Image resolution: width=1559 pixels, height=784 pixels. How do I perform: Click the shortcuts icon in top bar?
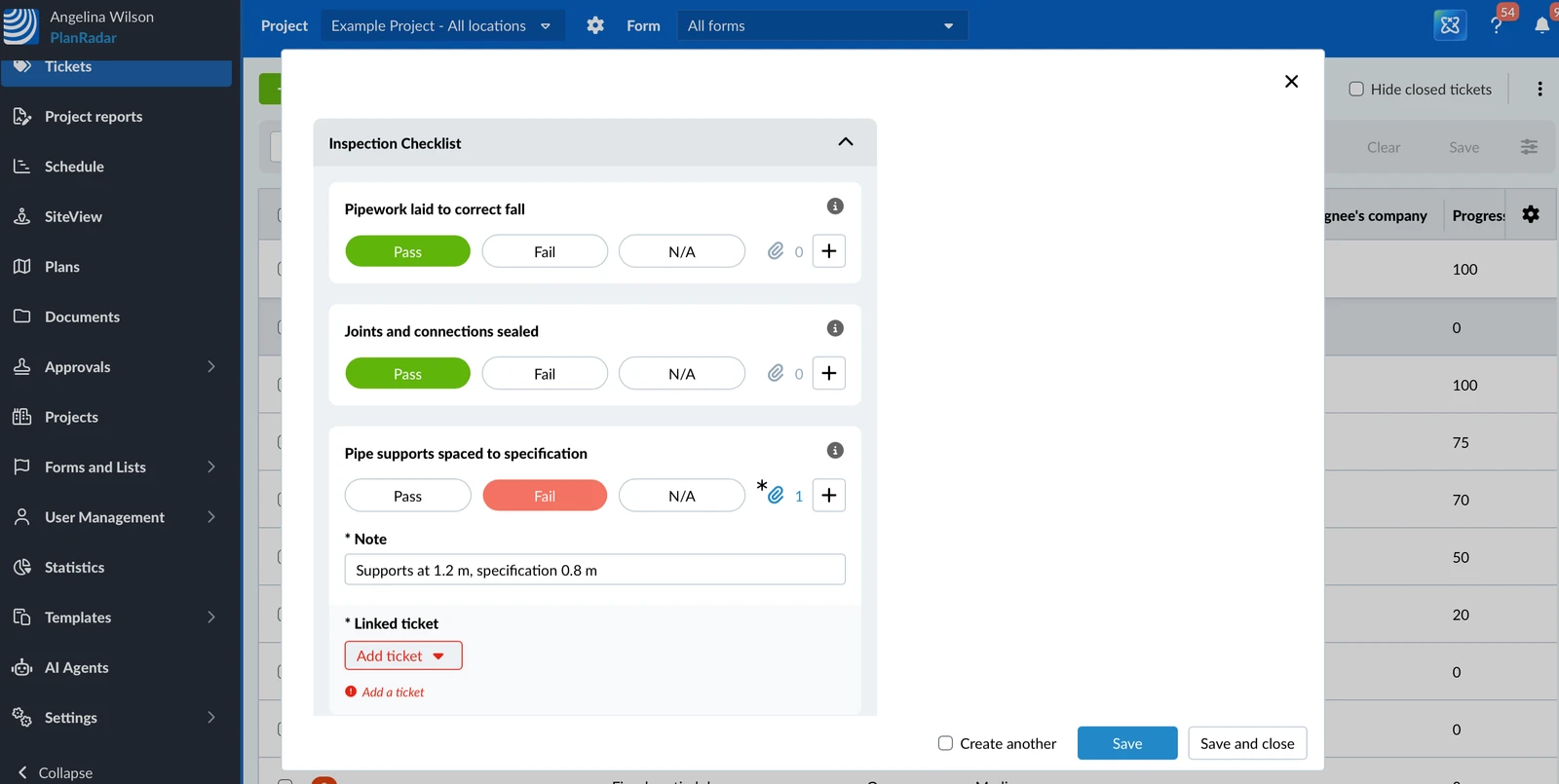pyautogui.click(x=1450, y=25)
